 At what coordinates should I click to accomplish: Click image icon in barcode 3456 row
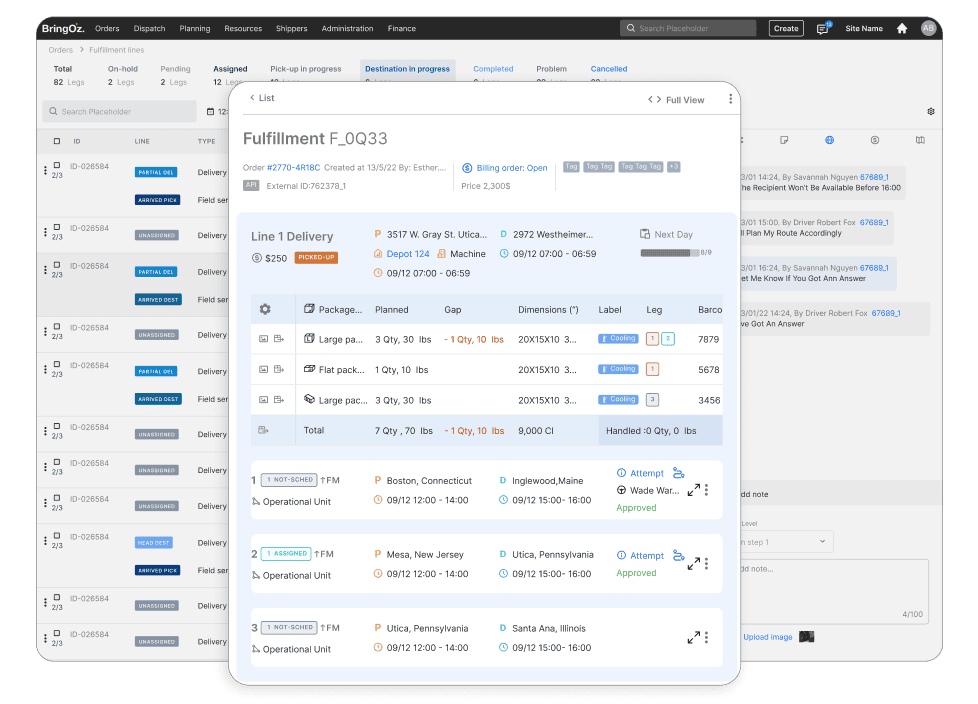[x=264, y=400]
